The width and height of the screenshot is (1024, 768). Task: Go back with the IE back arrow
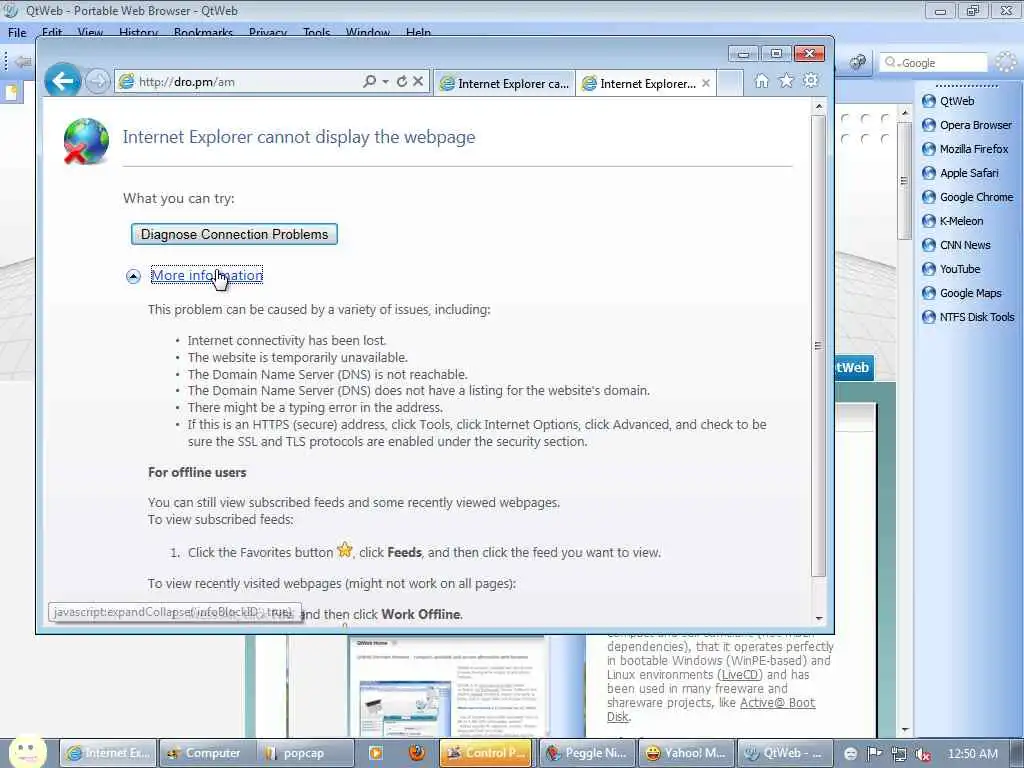pyautogui.click(x=63, y=82)
